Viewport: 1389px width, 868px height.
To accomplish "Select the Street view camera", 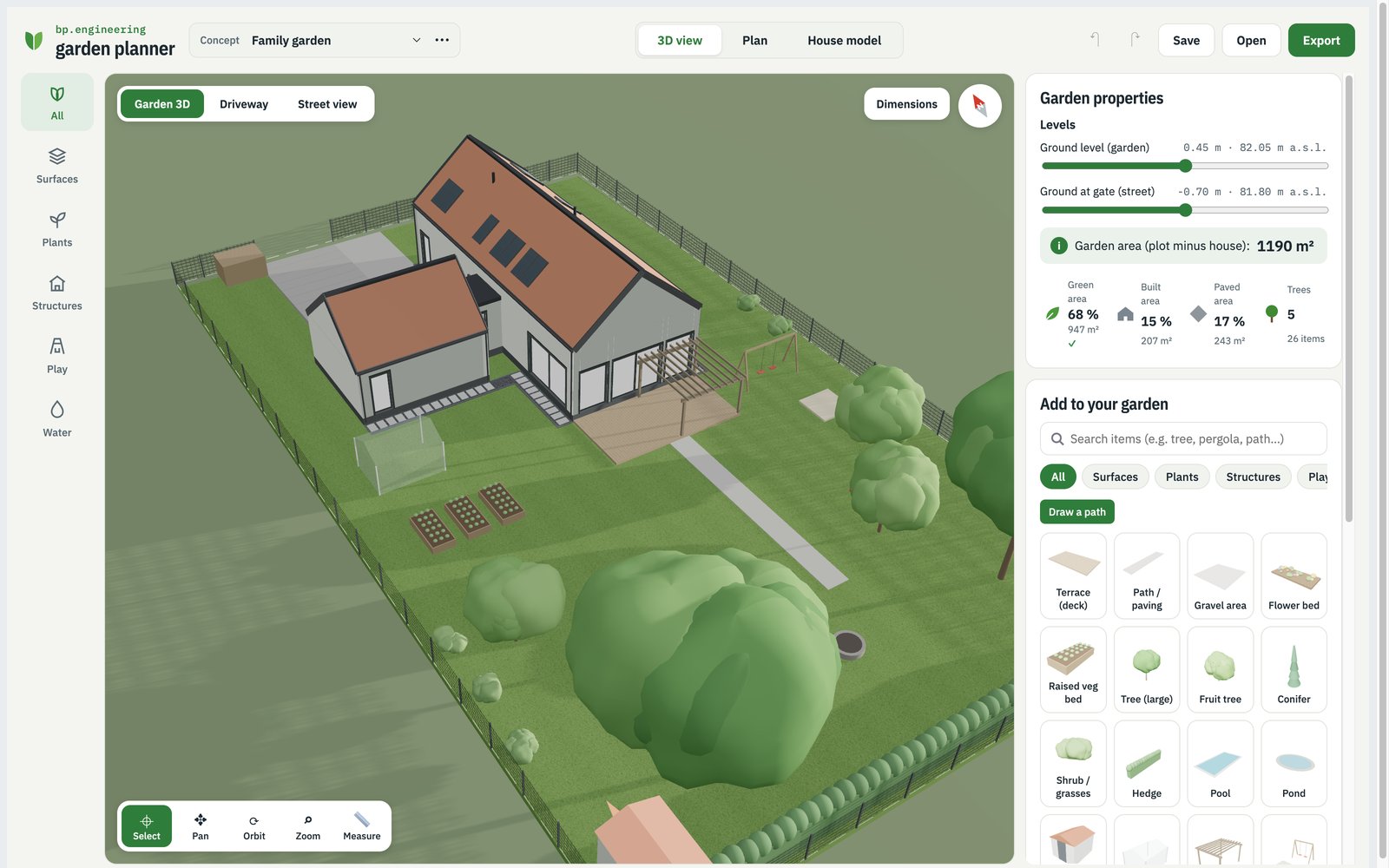I will point(327,104).
